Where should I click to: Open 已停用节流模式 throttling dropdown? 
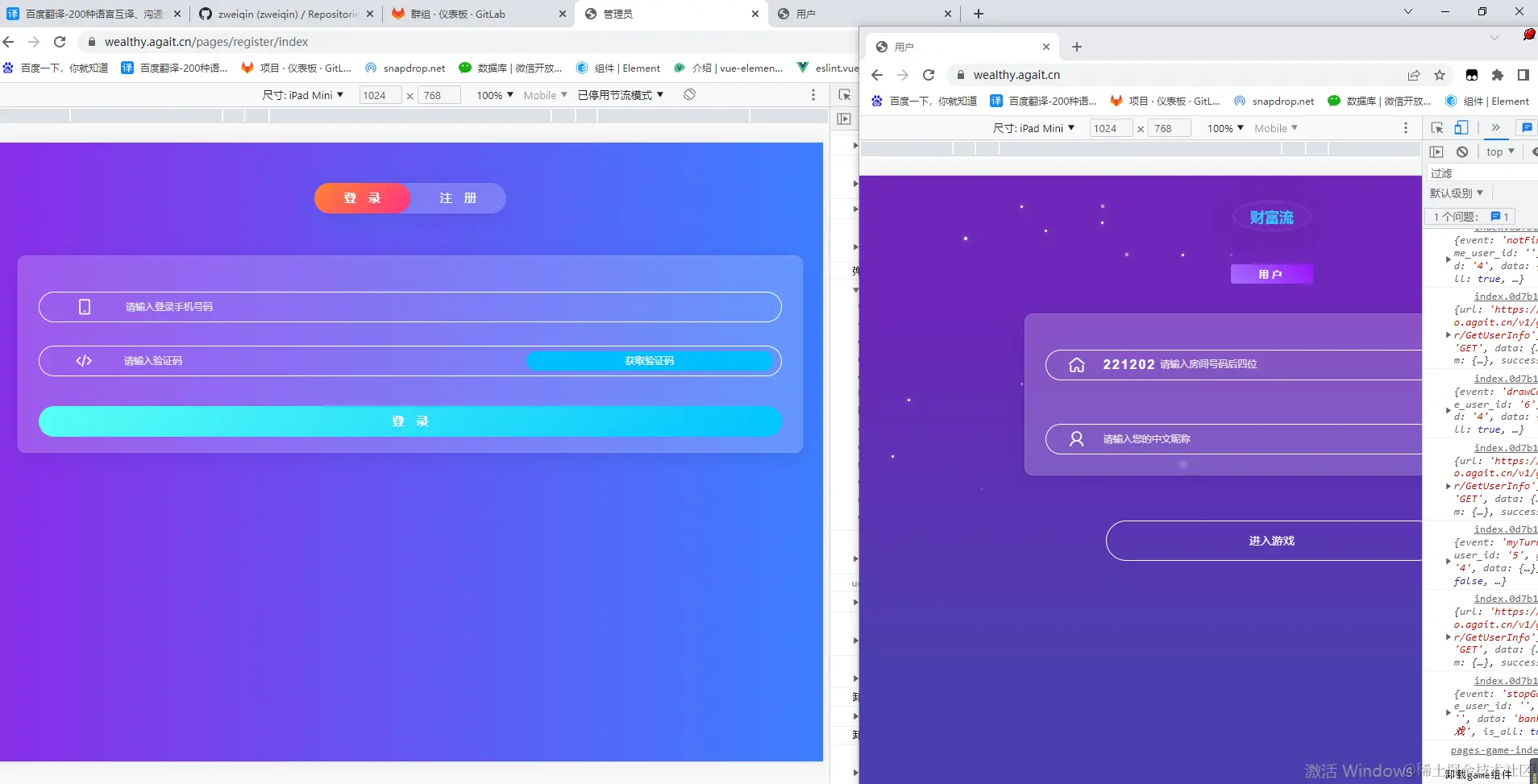621,95
